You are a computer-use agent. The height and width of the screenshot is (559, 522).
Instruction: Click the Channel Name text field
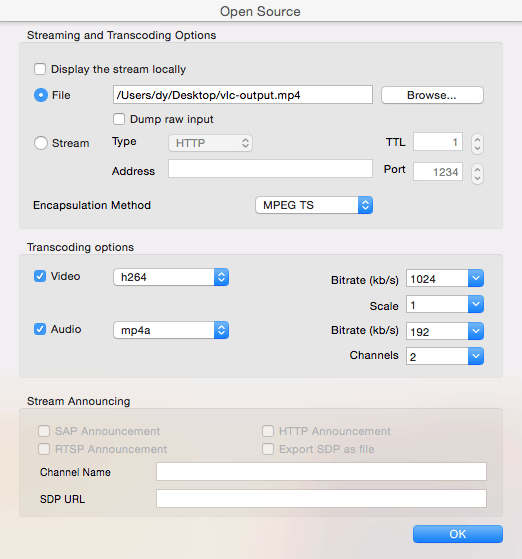(x=321, y=472)
